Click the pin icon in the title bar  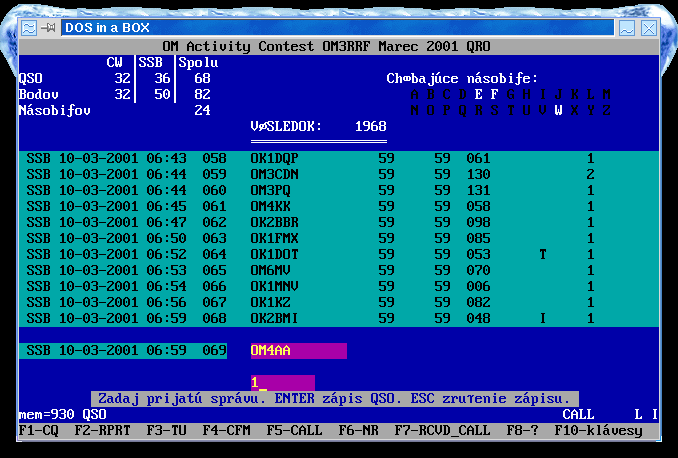(x=48, y=28)
